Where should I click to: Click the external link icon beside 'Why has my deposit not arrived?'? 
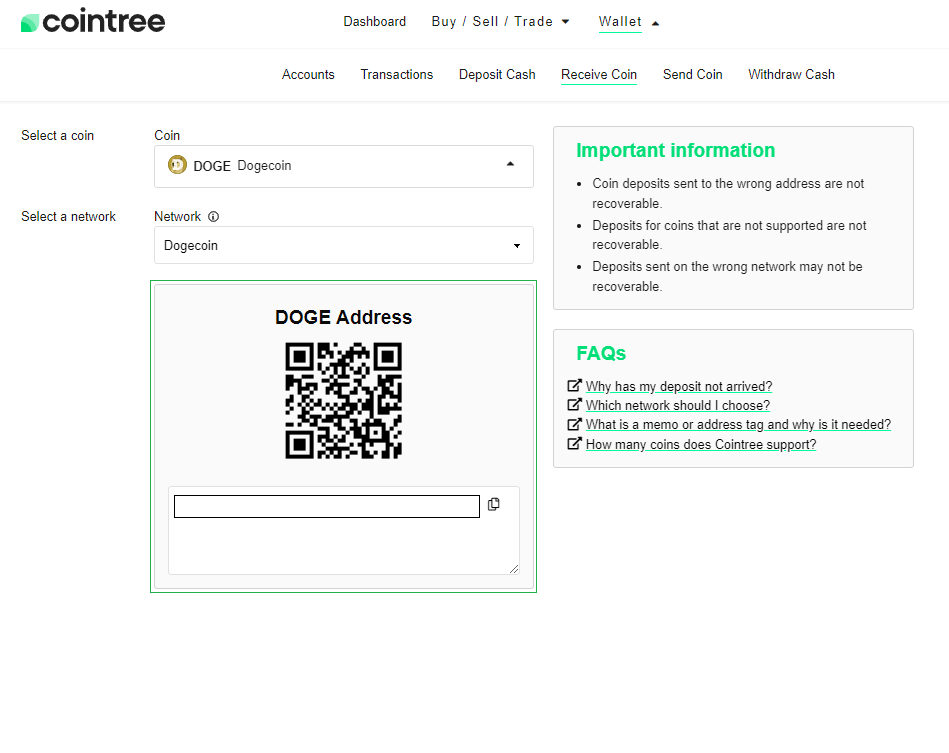click(x=574, y=386)
